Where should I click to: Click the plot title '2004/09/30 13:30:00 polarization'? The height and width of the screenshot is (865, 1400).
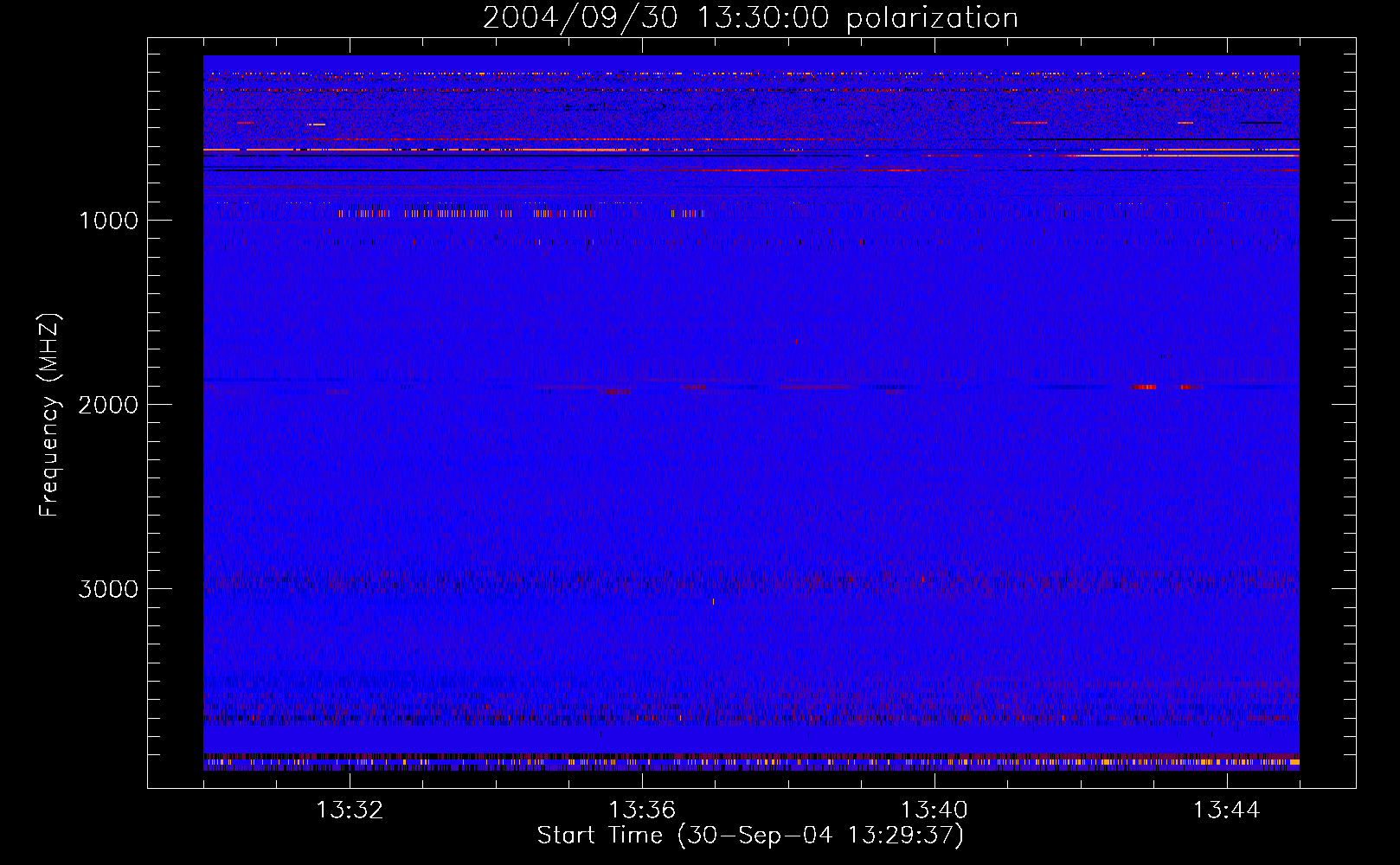[750, 17]
